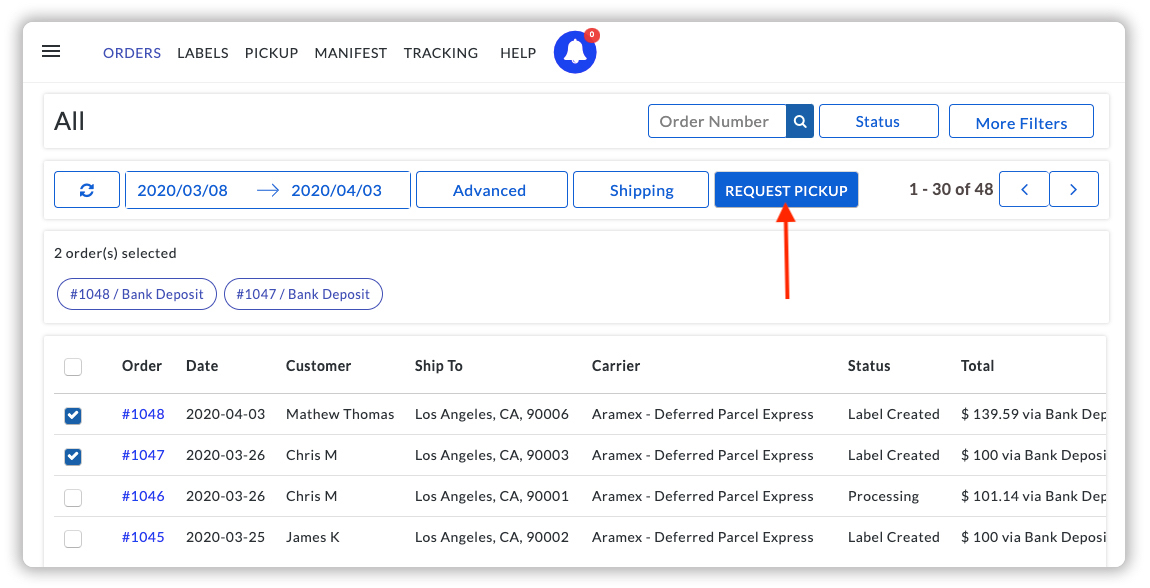Open order #1045 link
Screen dimensions: 1150x588
(x=143, y=537)
